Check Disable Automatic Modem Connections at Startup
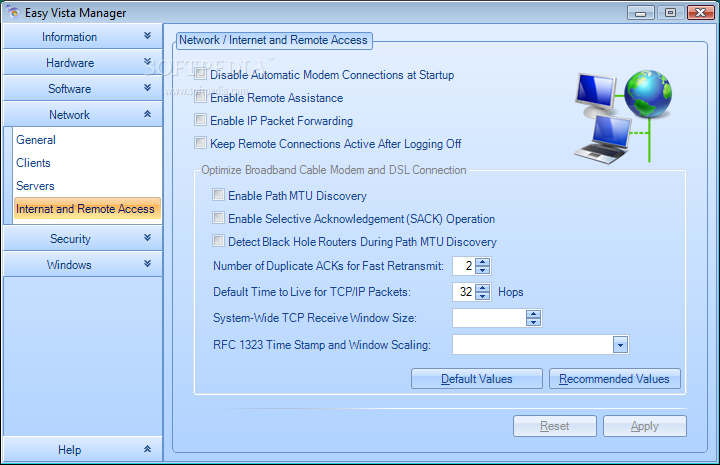 click(200, 74)
